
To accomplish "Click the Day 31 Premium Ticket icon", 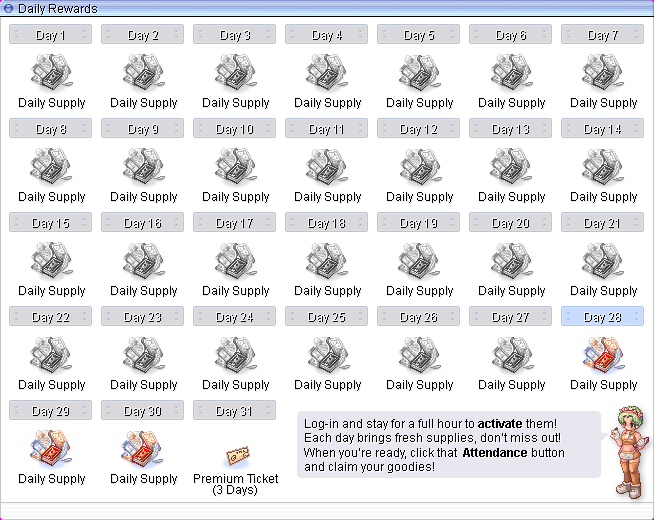I will (236, 455).
